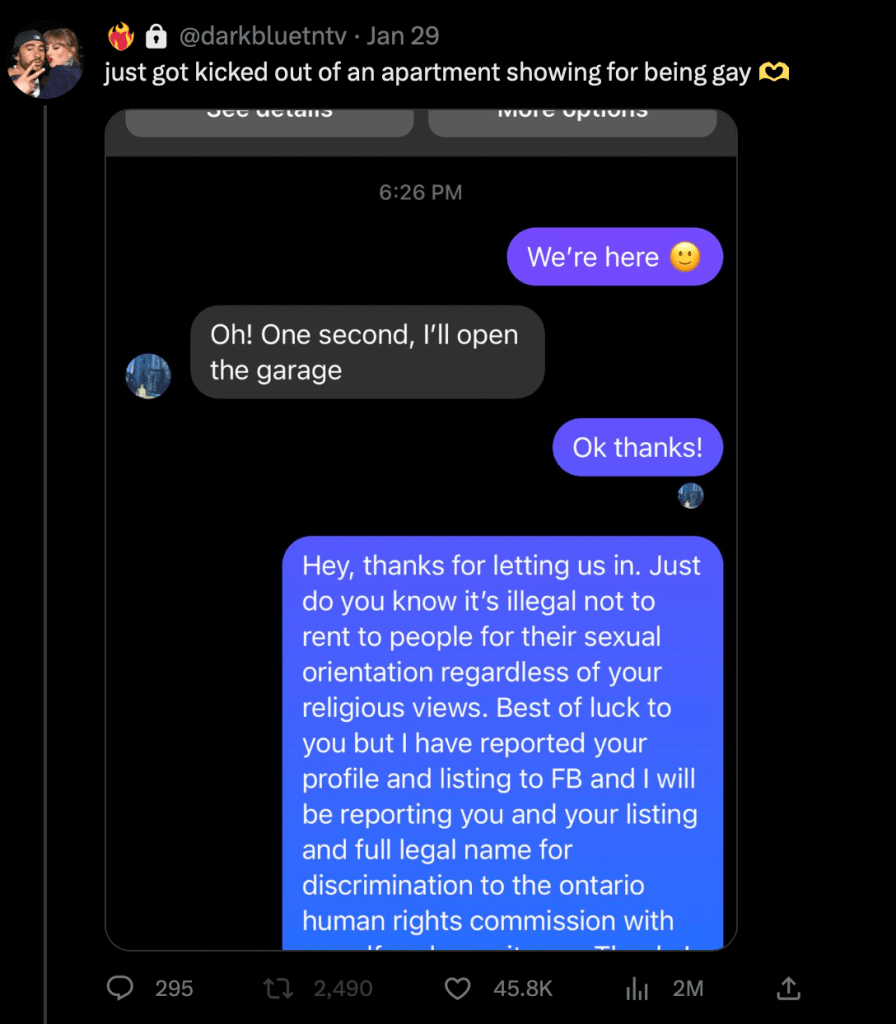Click the tweet text about apartment showing

pos(427,73)
